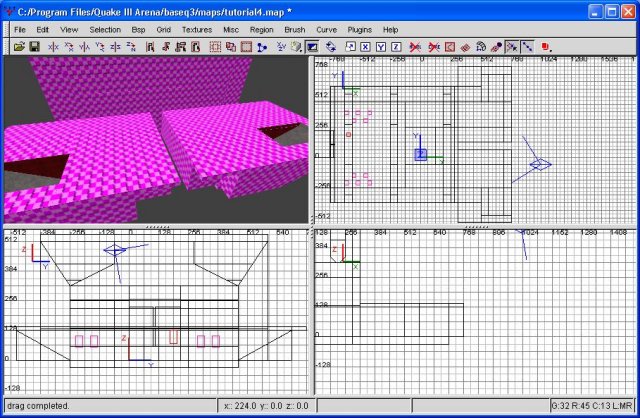Screen dimensions: 640x418
Task: Open the Grid menu
Action: tap(163, 30)
